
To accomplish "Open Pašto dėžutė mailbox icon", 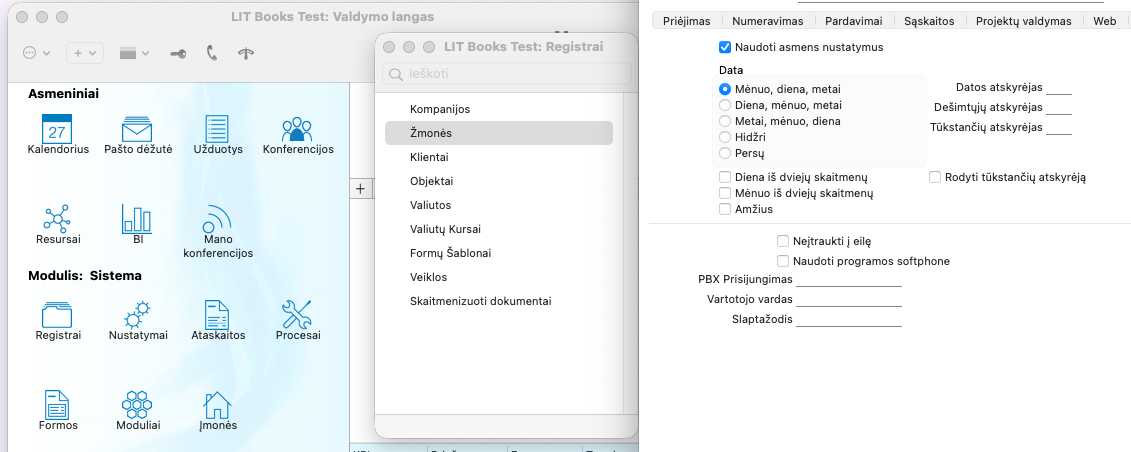I will coord(136,129).
